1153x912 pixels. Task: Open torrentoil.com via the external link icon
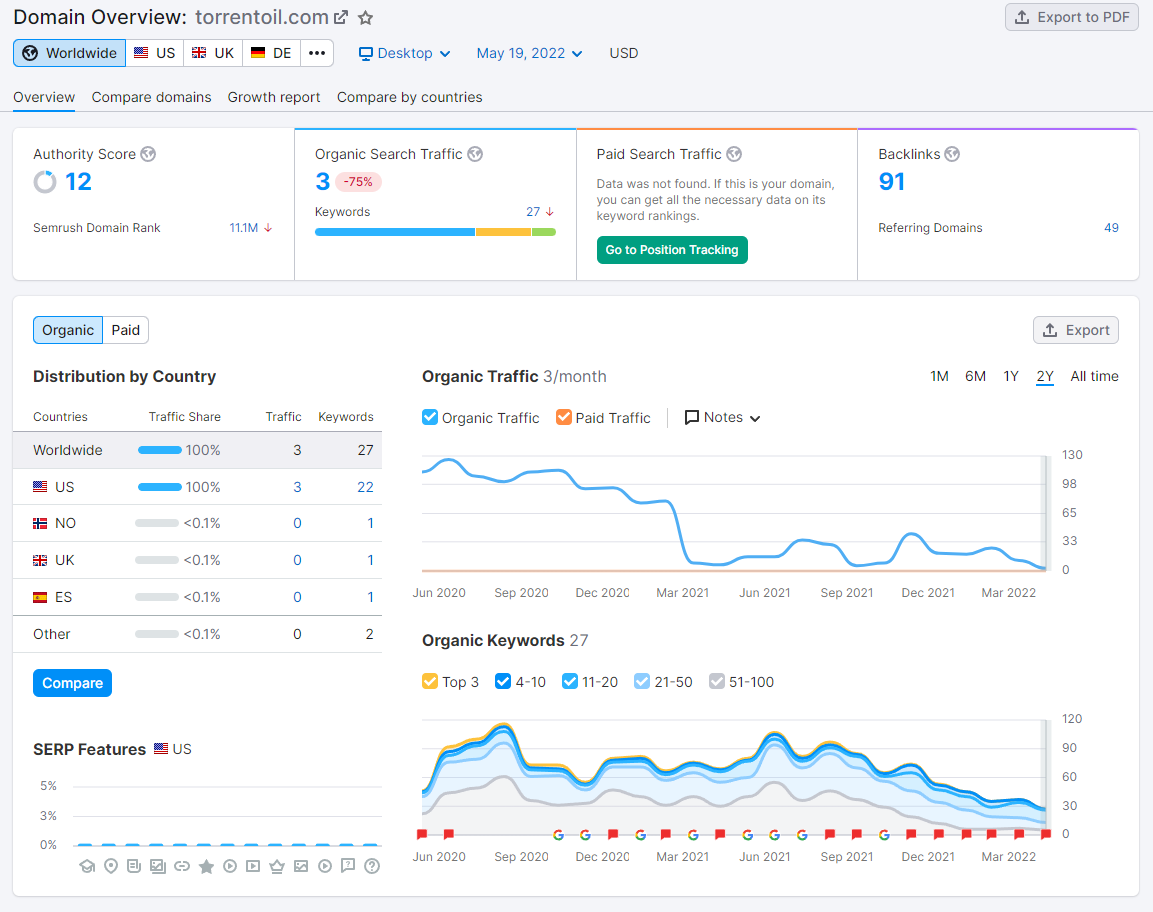(x=341, y=17)
